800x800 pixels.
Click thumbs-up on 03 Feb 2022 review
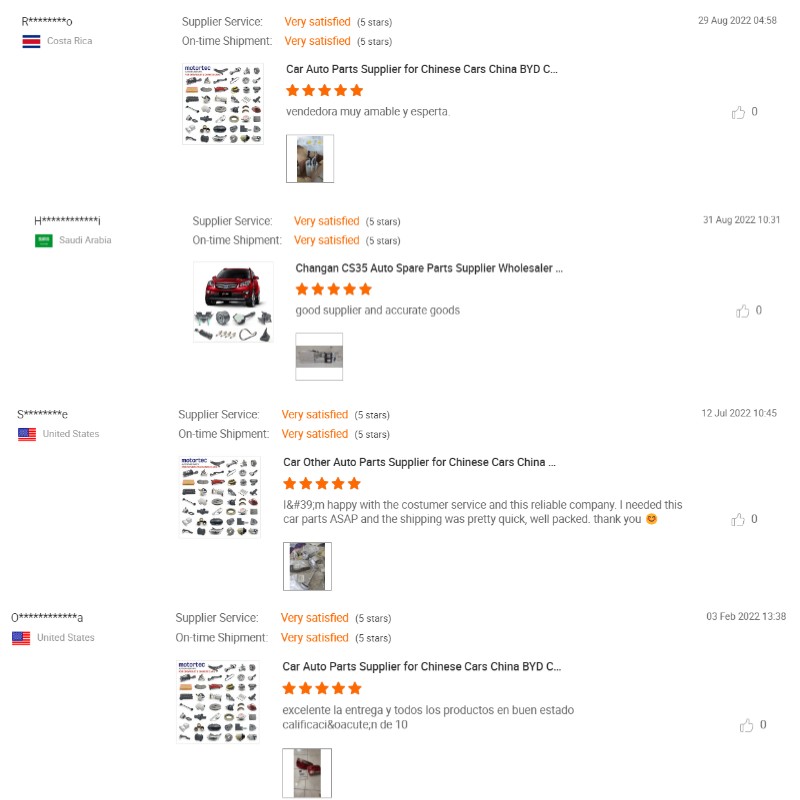coord(747,725)
